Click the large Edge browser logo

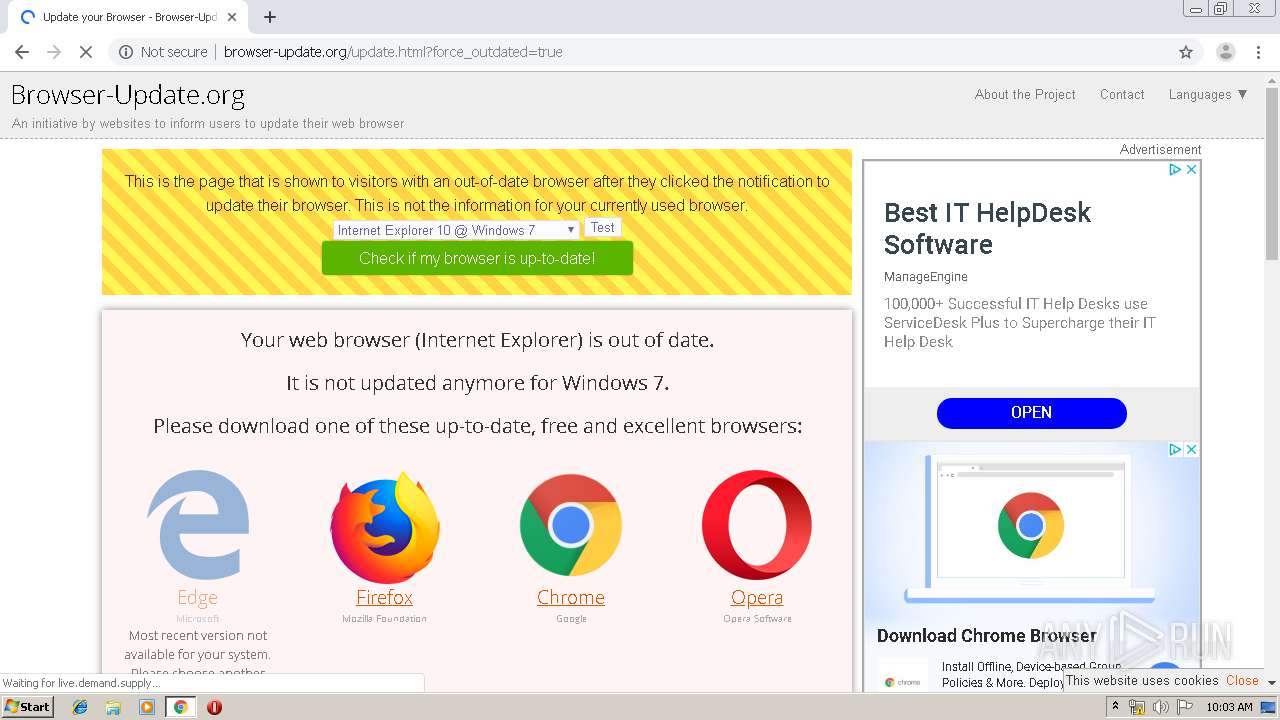point(198,525)
